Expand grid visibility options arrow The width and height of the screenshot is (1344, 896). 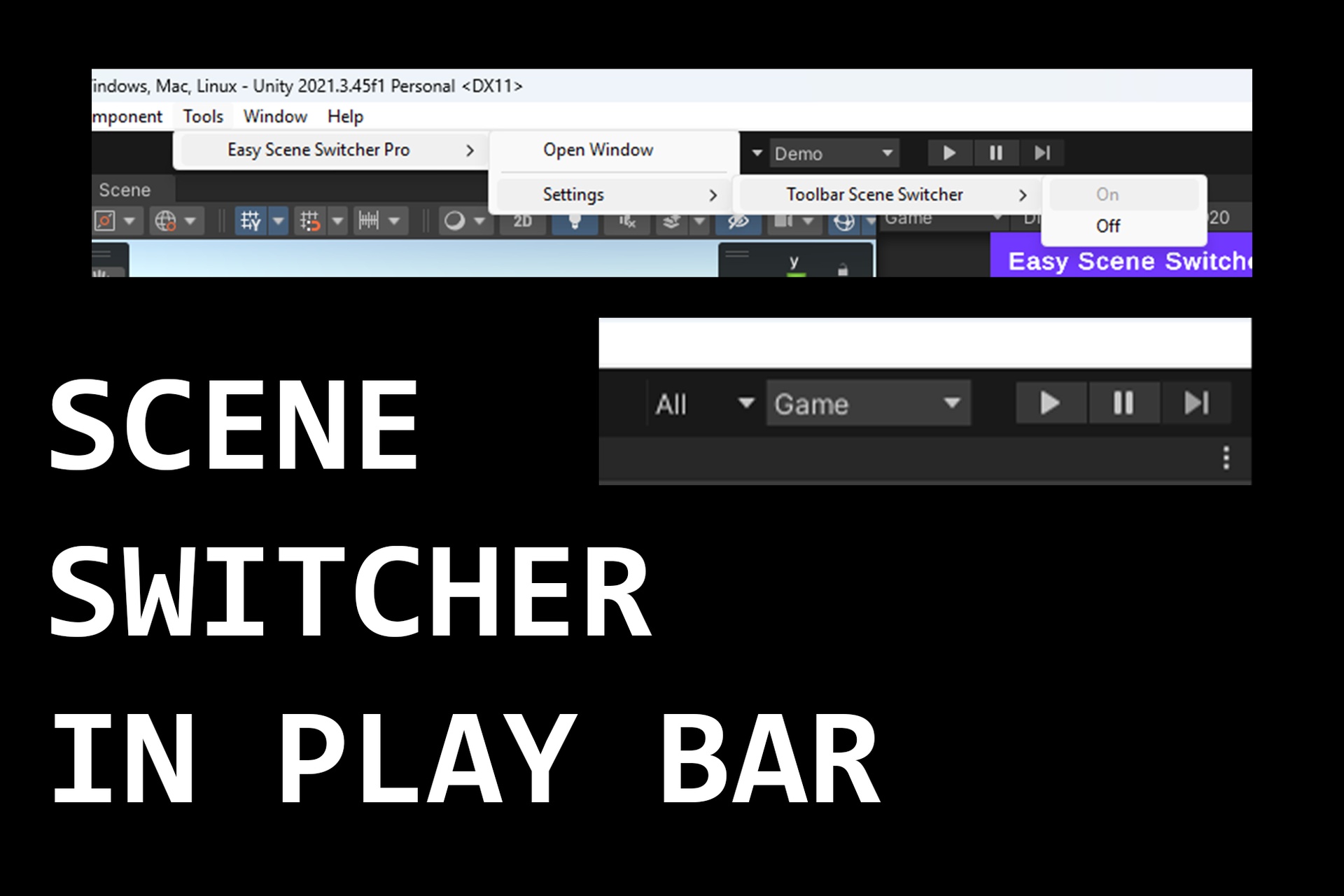279,221
